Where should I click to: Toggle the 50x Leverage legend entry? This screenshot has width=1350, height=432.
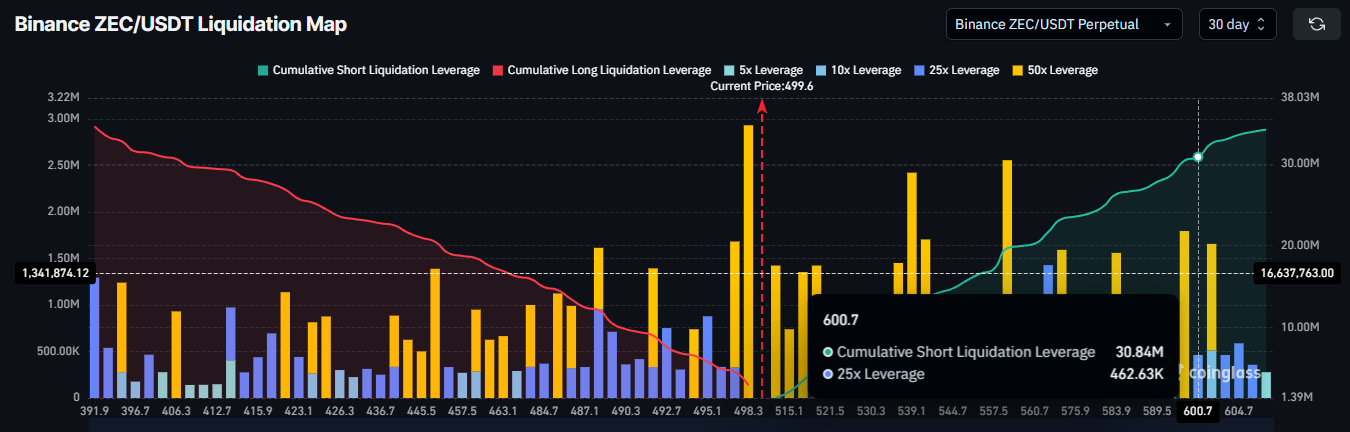tap(1054, 70)
